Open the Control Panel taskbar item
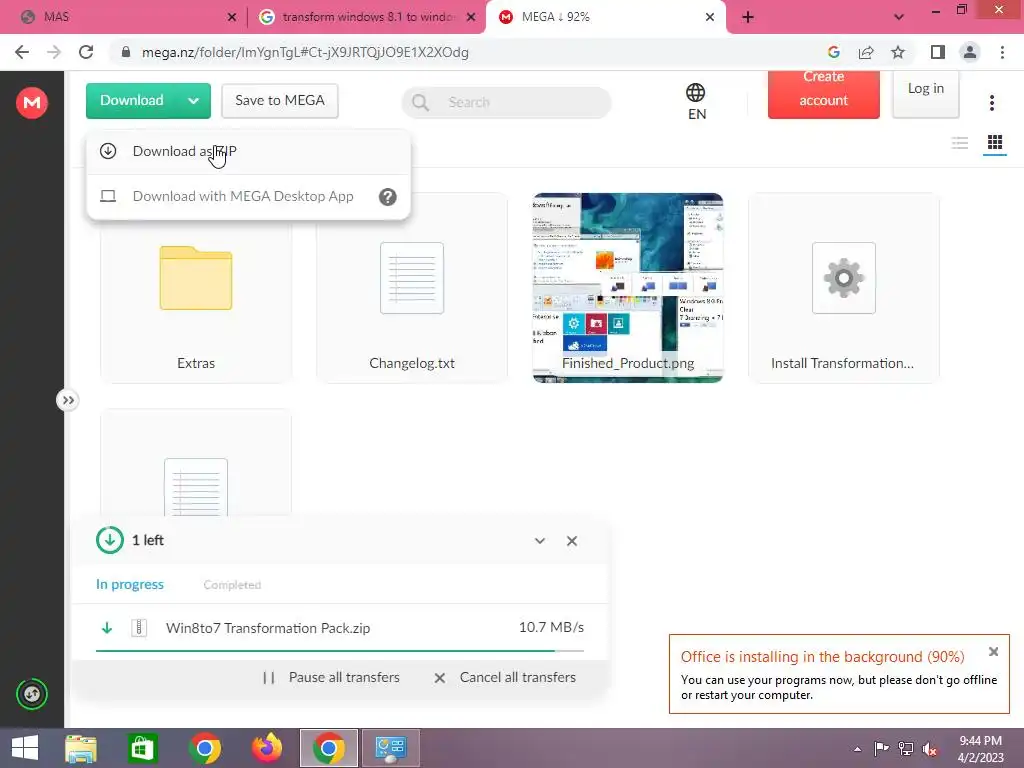The width and height of the screenshot is (1024, 768). [391, 748]
